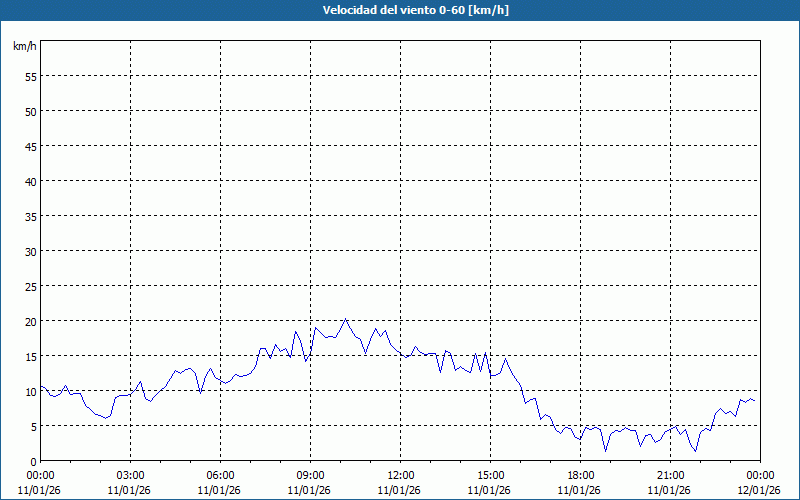Image resolution: width=800 pixels, height=500 pixels.
Task: Click the 15:00 time label
Action: [490, 475]
